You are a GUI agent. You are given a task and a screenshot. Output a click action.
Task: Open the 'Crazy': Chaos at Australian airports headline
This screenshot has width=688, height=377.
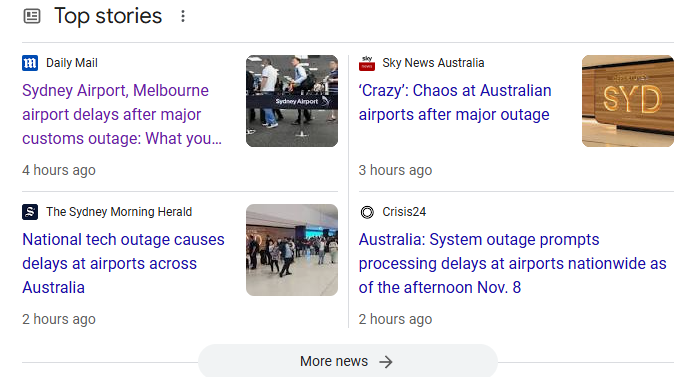pyautogui.click(x=455, y=102)
